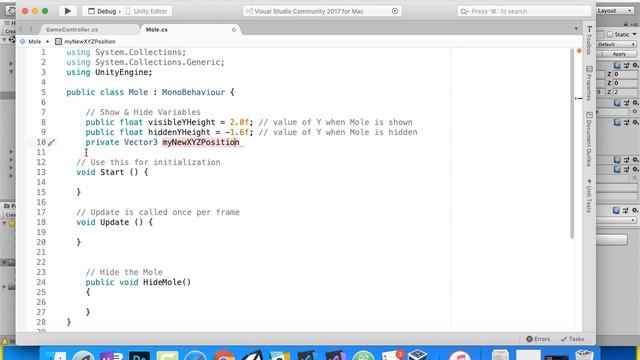Open the Transform component preset sliders icon
640x360 pixels.
coord(627,65)
